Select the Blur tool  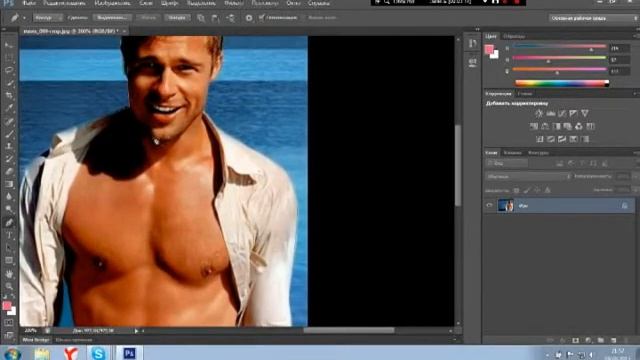click(9, 197)
